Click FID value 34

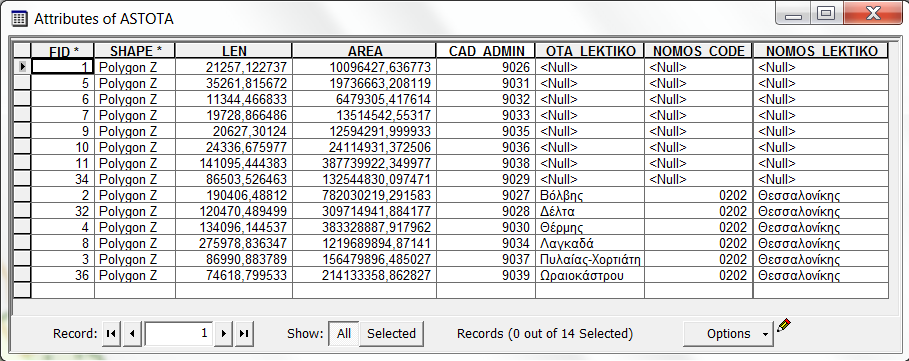(x=63, y=179)
